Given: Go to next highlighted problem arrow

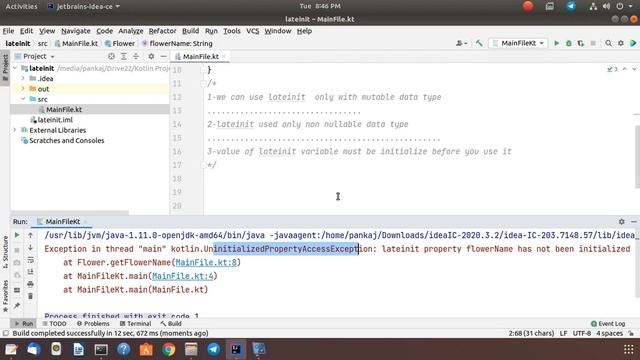Looking at the screenshot, I should 634,69.
